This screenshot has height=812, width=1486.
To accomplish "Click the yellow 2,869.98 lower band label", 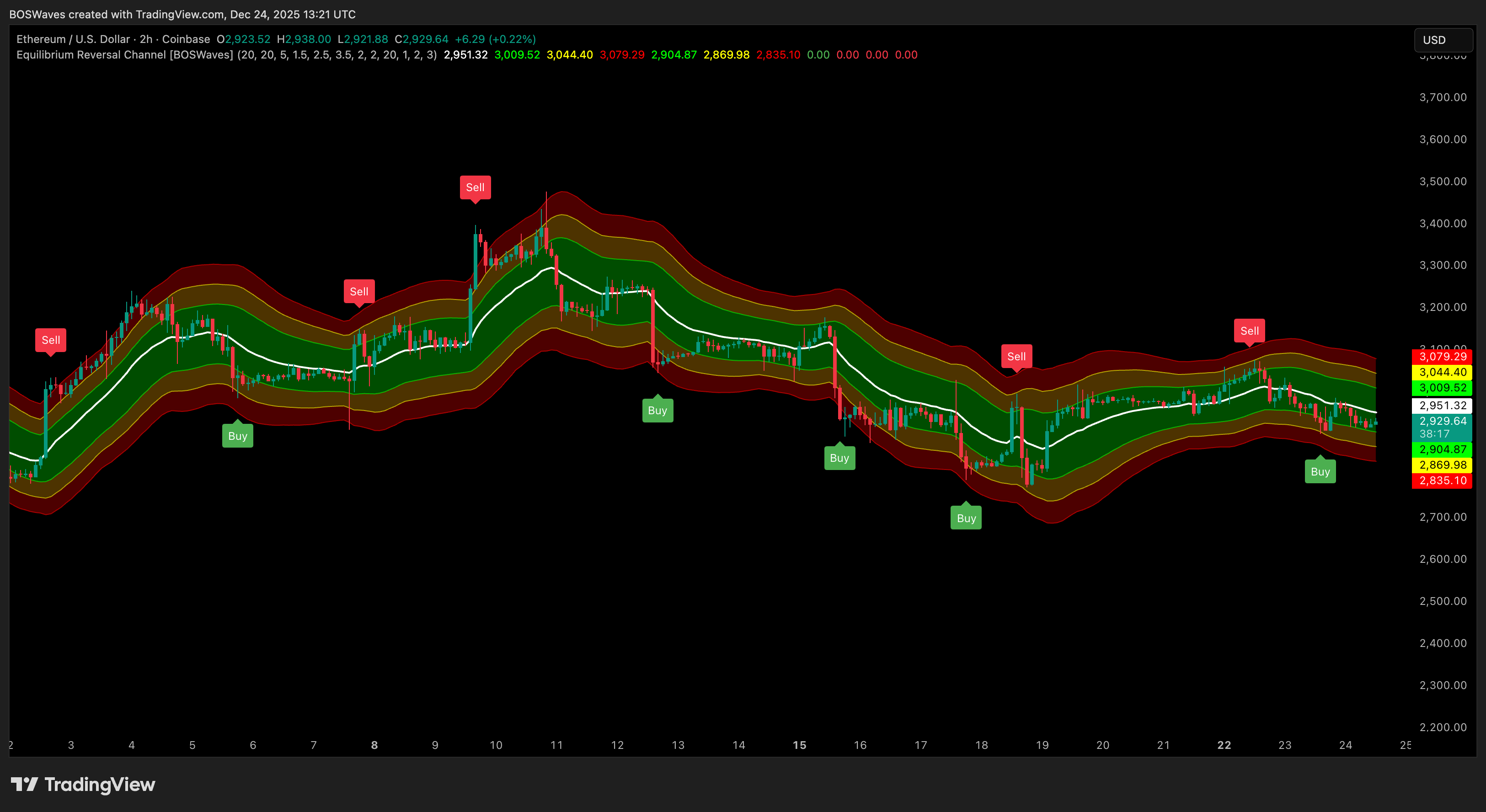I will 1442,465.
